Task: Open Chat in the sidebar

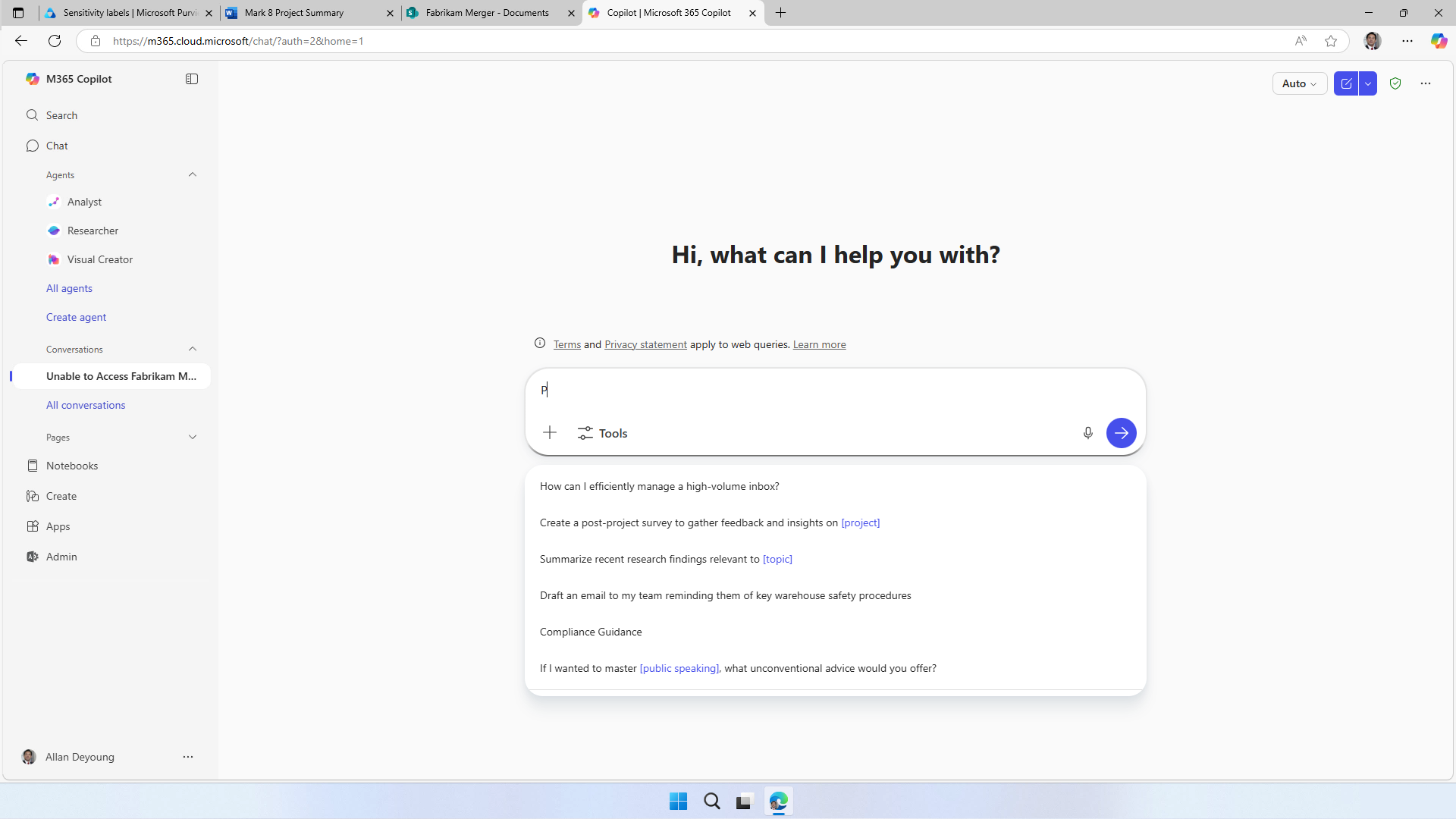Action: click(110, 146)
